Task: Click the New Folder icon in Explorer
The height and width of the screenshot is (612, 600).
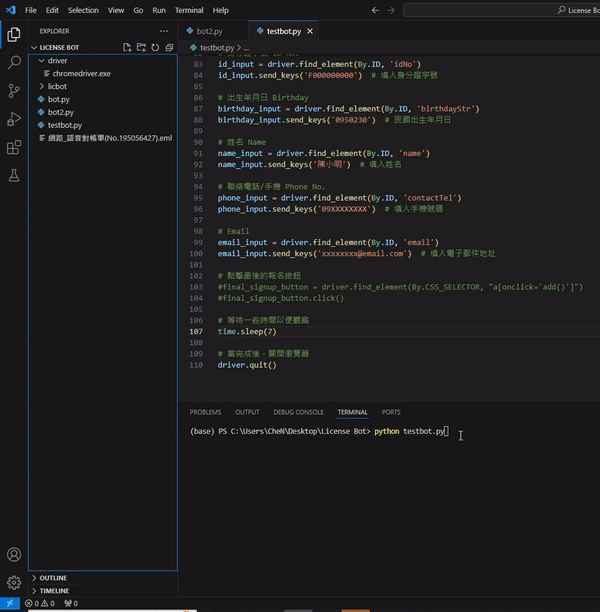Action: [x=141, y=47]
